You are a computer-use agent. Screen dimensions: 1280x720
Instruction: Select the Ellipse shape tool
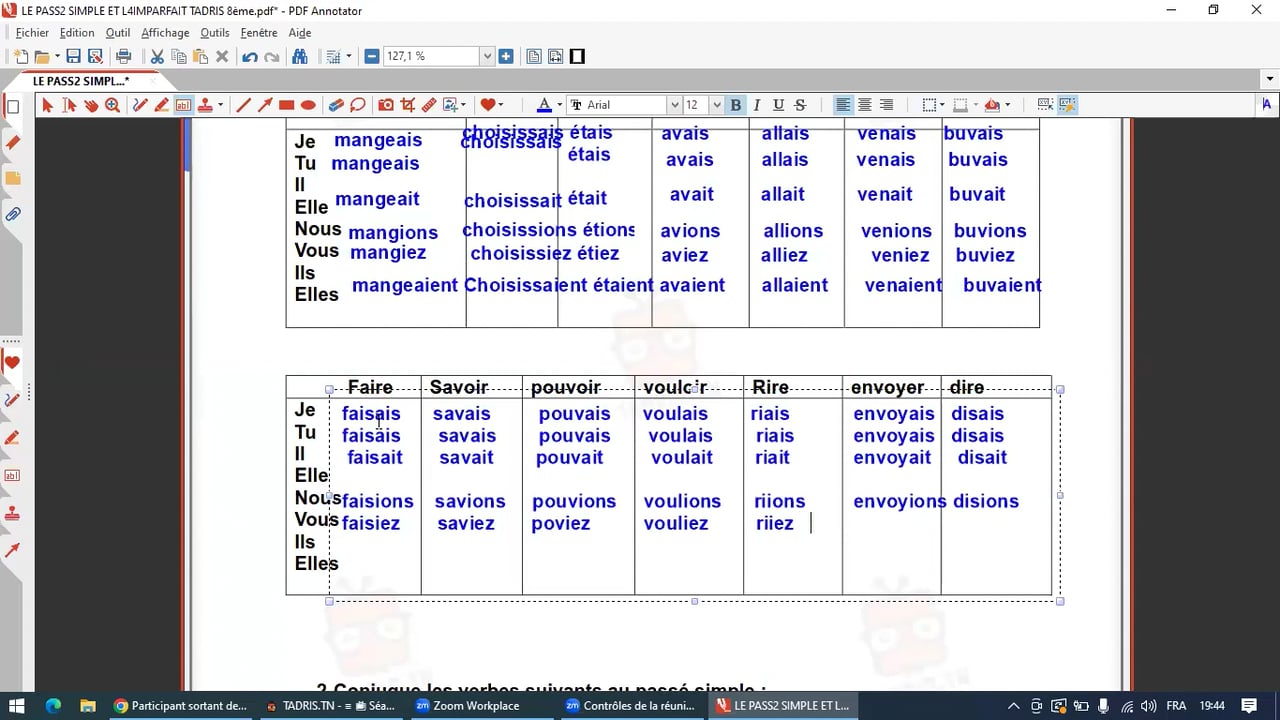[308, 105]
